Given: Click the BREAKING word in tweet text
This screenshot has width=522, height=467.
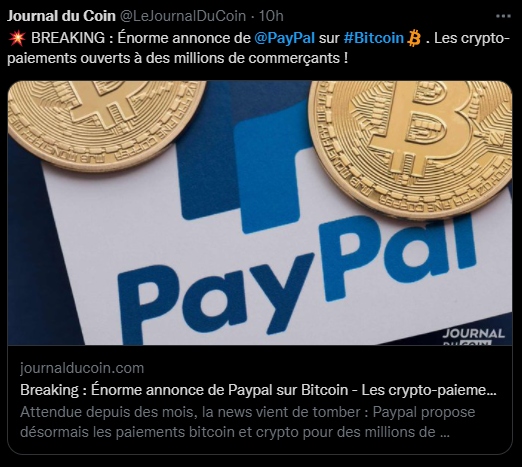Looking at the screenshot, I should [x=68, y=38].
